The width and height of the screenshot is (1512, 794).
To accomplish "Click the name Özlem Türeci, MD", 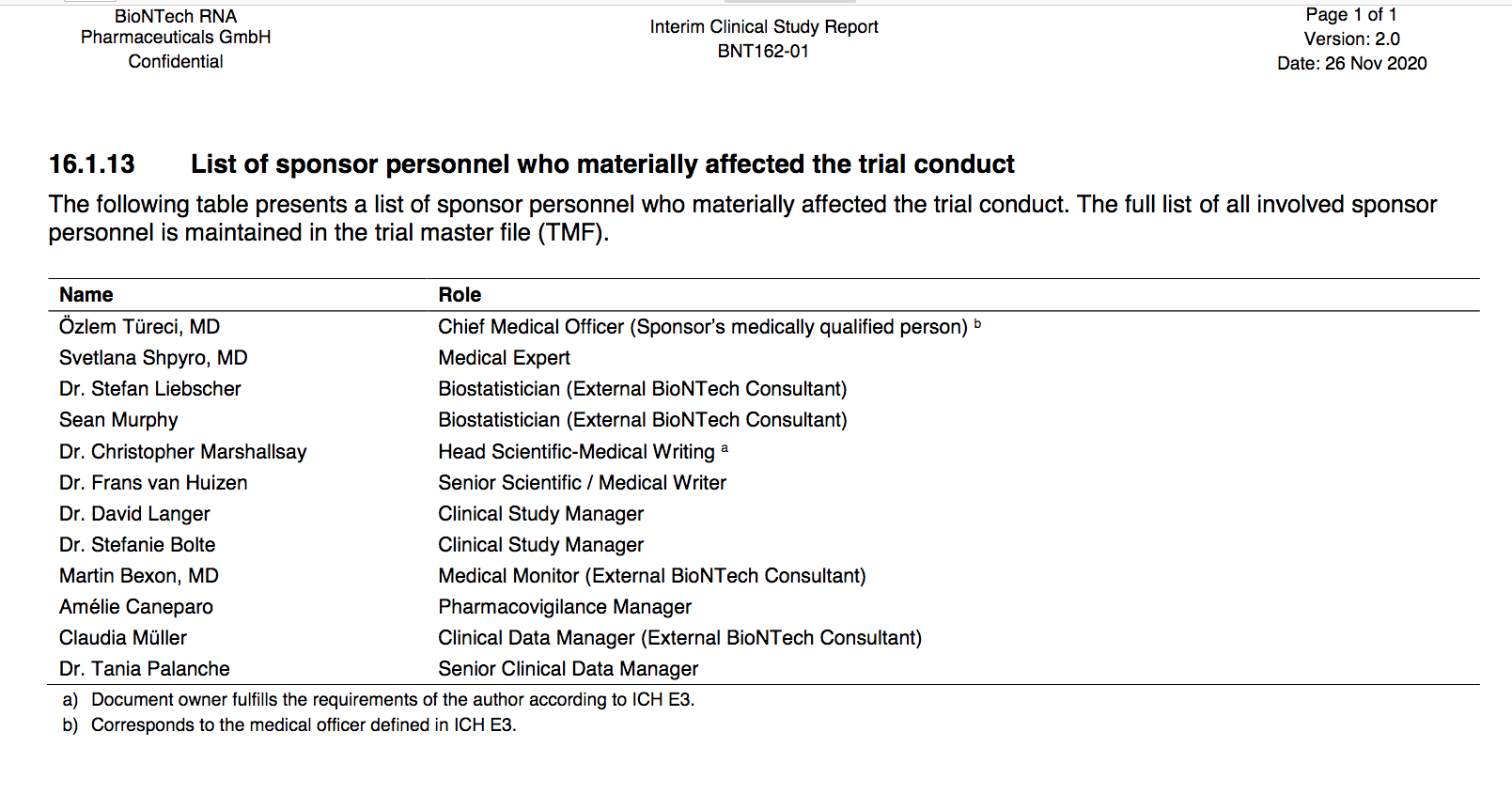I will (x=139, y=327).
